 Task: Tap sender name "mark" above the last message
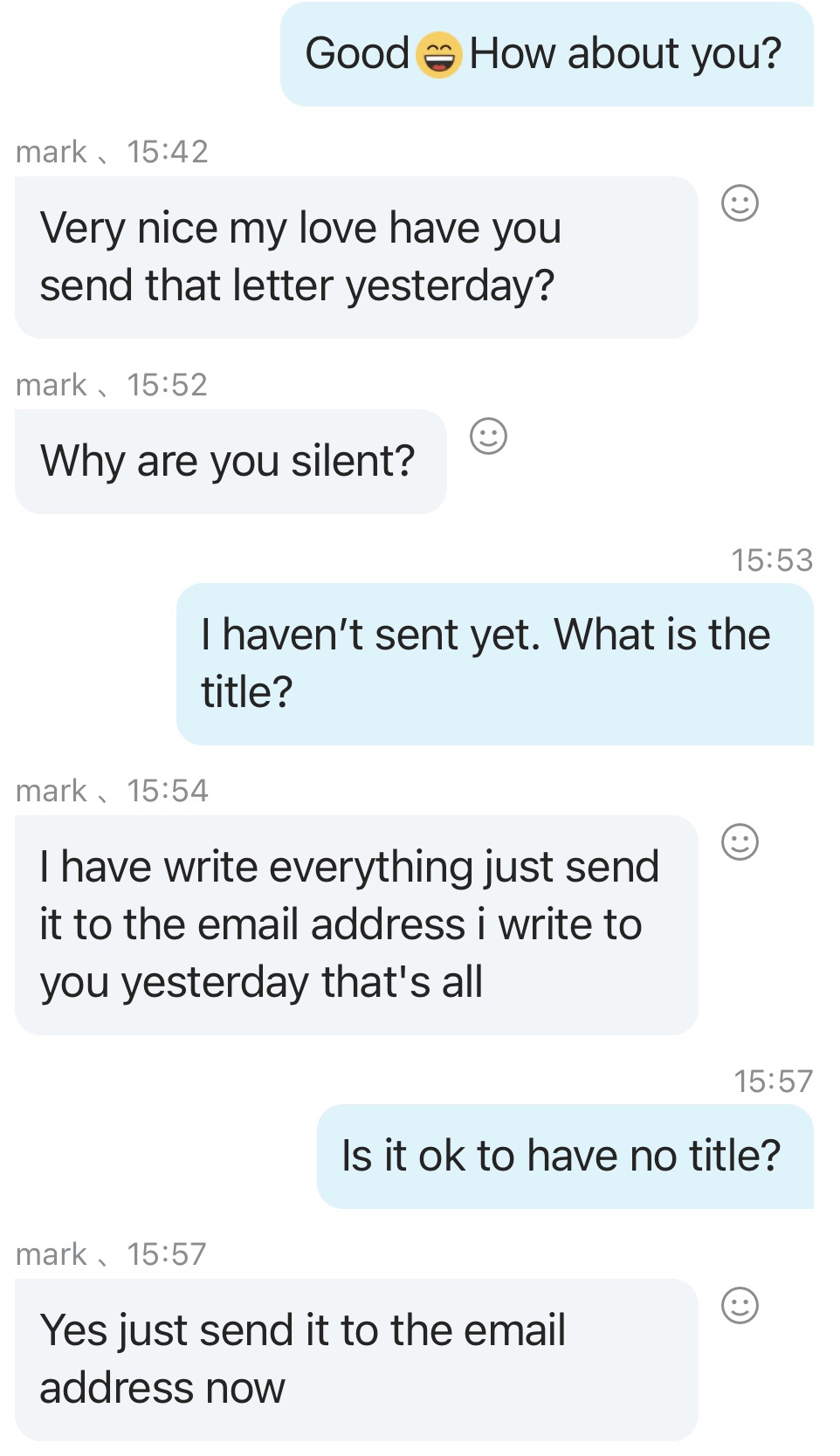tap(51, 1254)
